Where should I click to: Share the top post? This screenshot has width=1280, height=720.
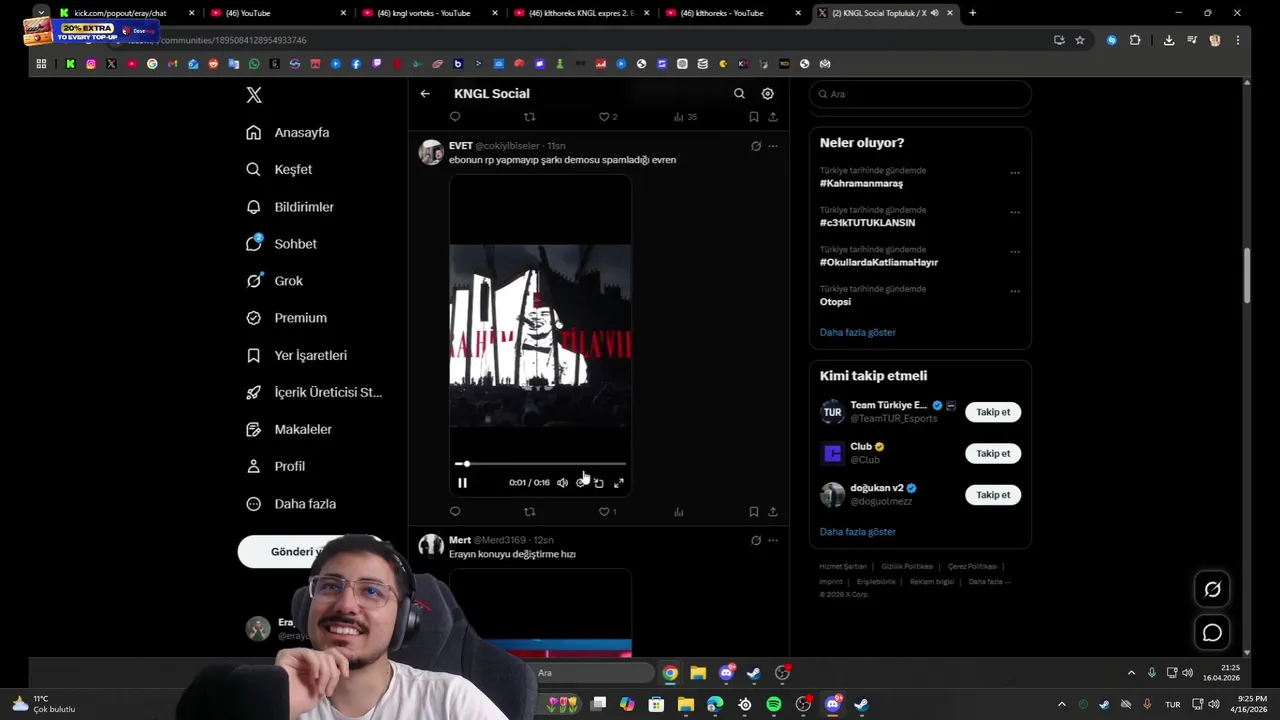(773, 117)
